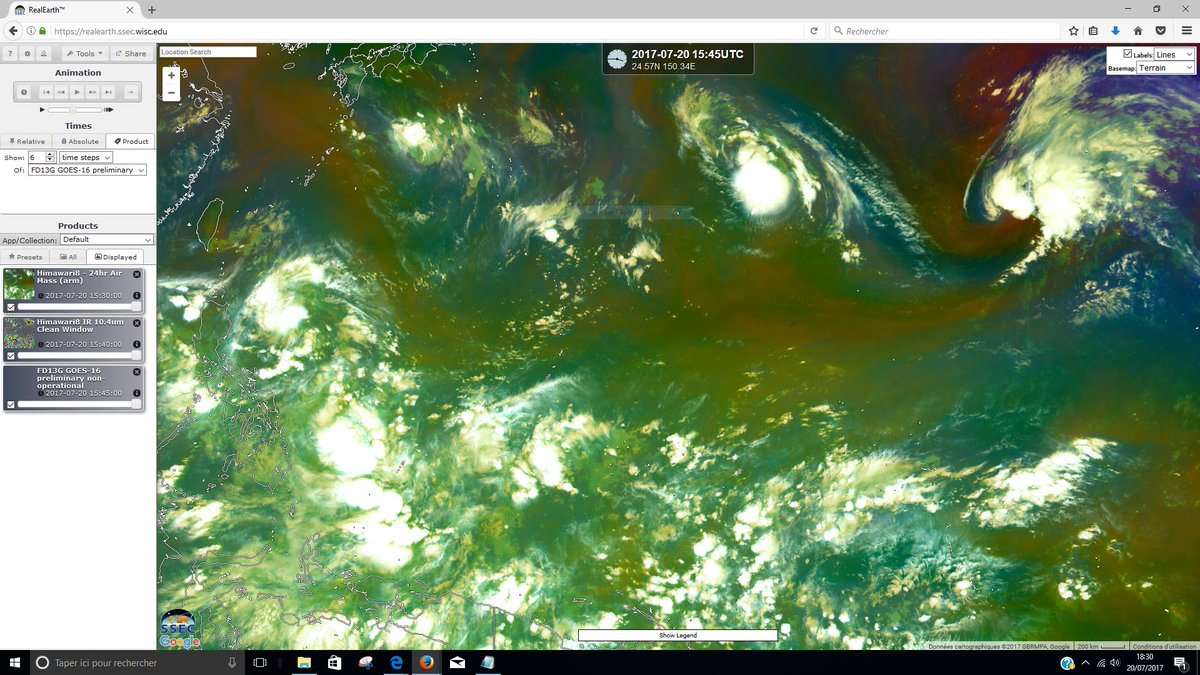
Task: Adjust the animation speed slider
Action: pos(77,109)
